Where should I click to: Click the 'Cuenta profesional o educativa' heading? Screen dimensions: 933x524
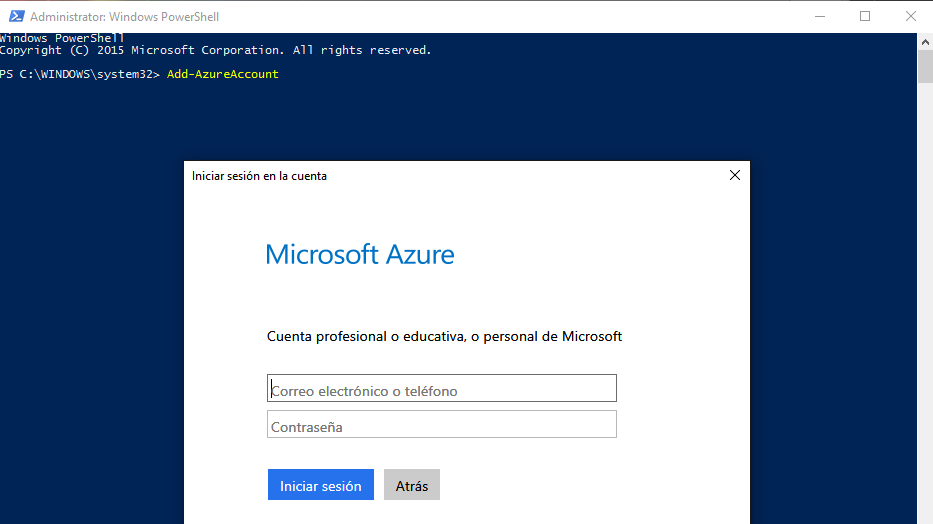444,336
